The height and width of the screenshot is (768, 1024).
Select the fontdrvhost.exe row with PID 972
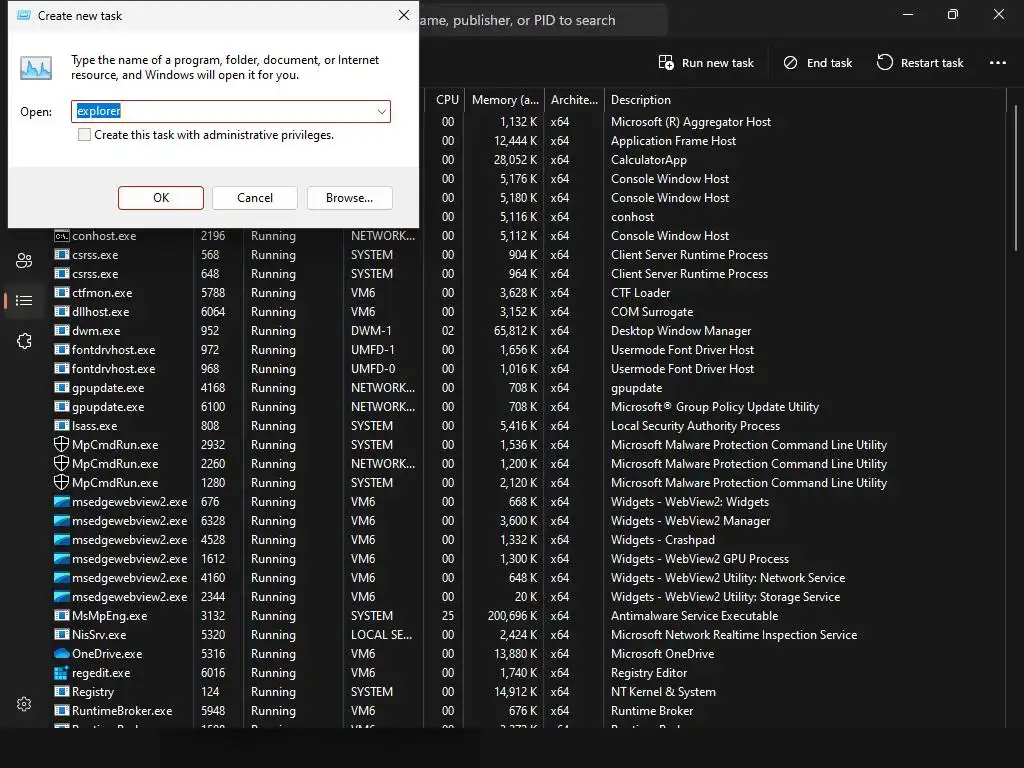(529, 350)
